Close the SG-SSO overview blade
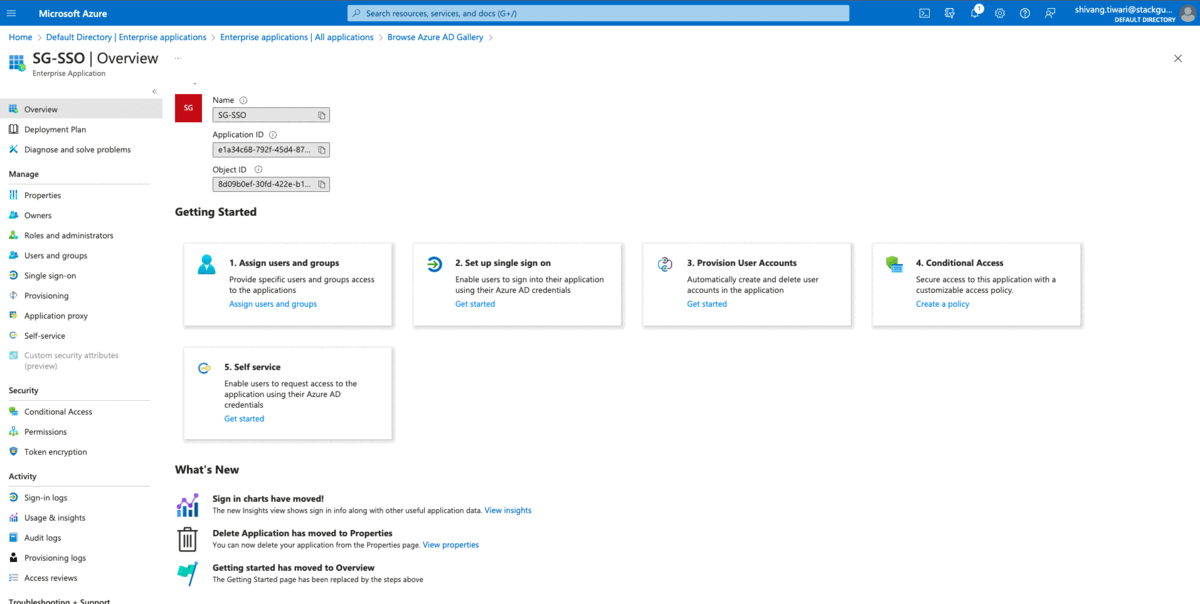This screenshot has width=1200, height=604. pos(1177,59)
